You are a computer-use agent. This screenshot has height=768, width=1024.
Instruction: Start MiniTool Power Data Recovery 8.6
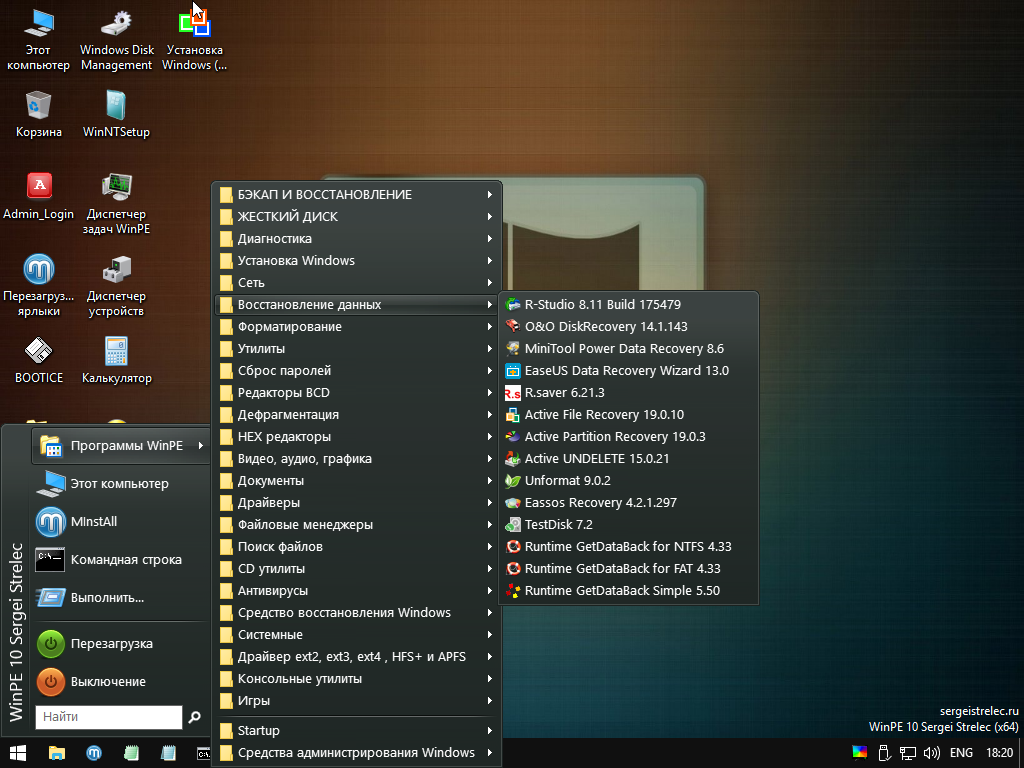click(628, 349)
